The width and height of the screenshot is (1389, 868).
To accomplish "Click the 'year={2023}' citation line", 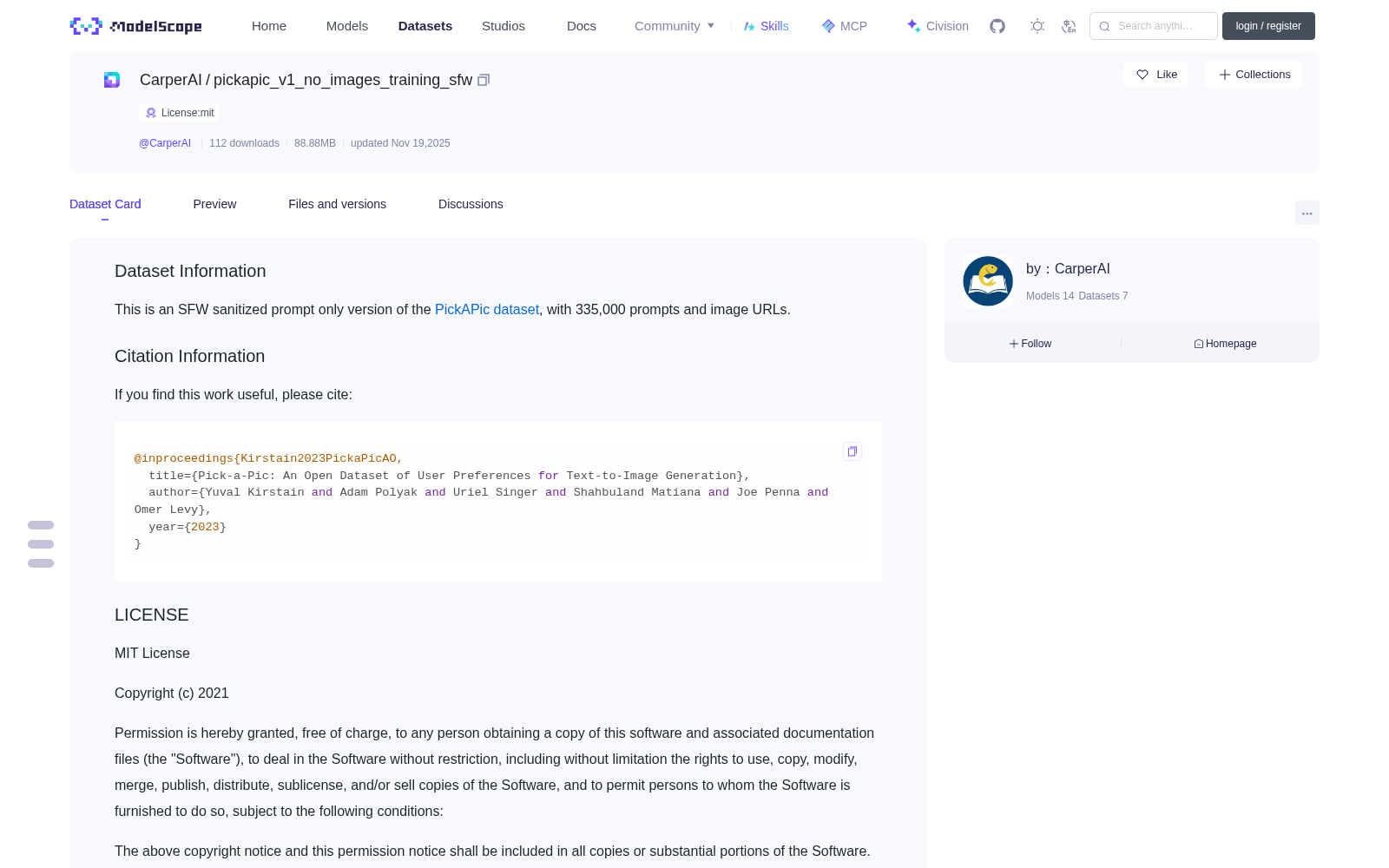I will [188, 527].
